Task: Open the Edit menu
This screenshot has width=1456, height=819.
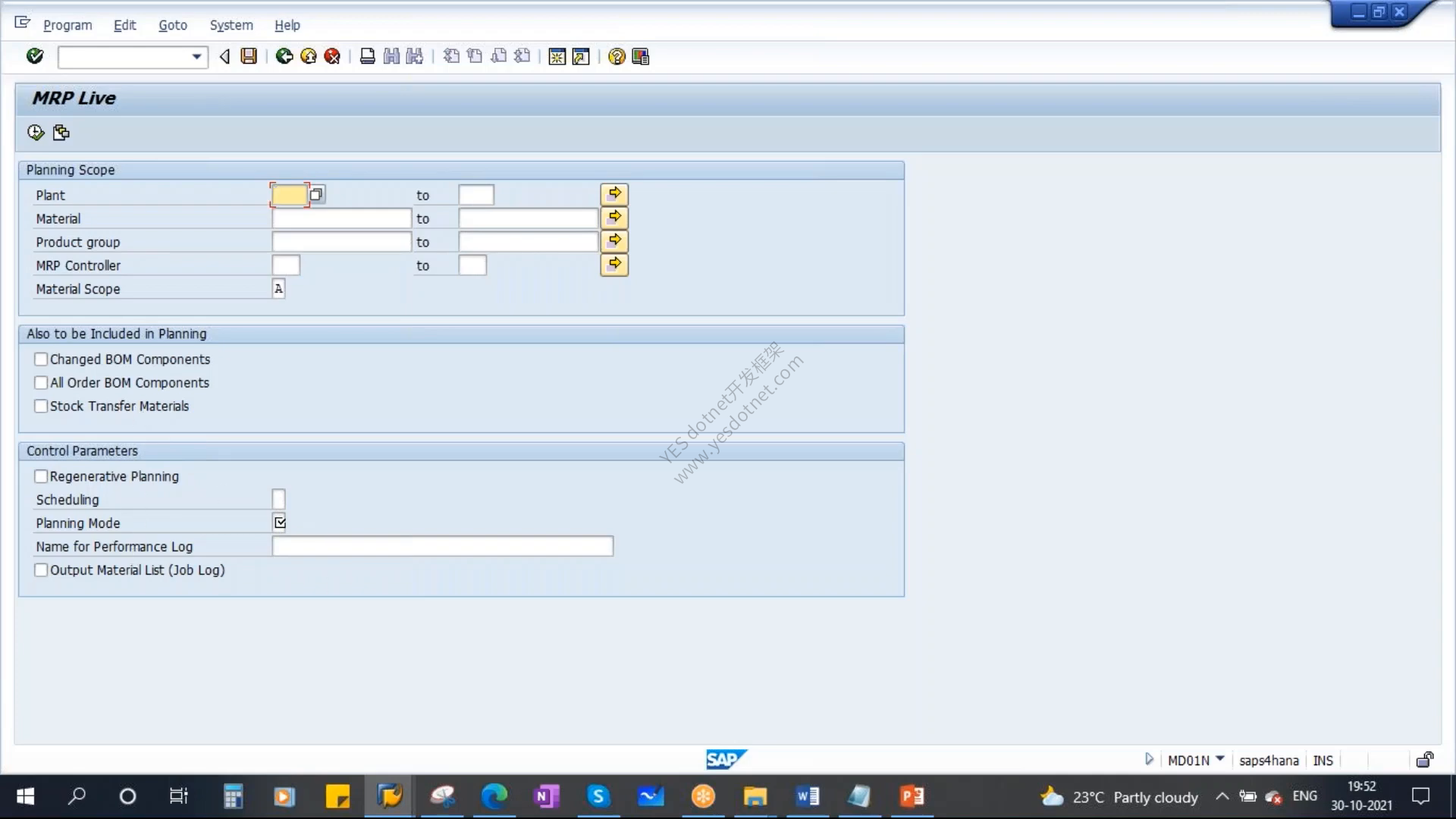Action: tap(124, 25)
